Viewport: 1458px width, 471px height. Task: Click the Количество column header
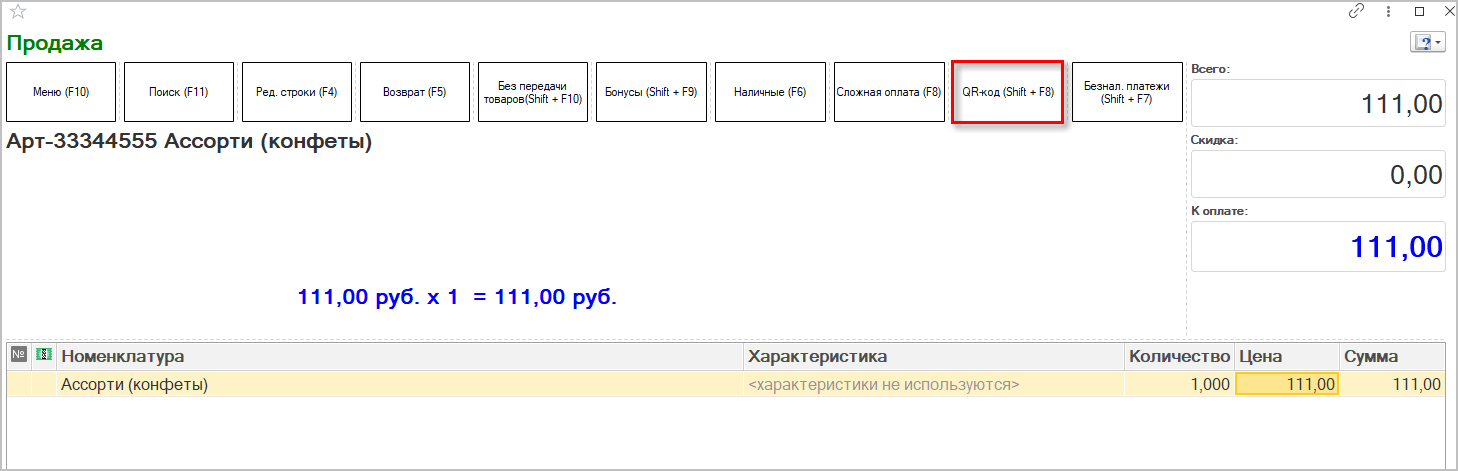(1180, 356)
